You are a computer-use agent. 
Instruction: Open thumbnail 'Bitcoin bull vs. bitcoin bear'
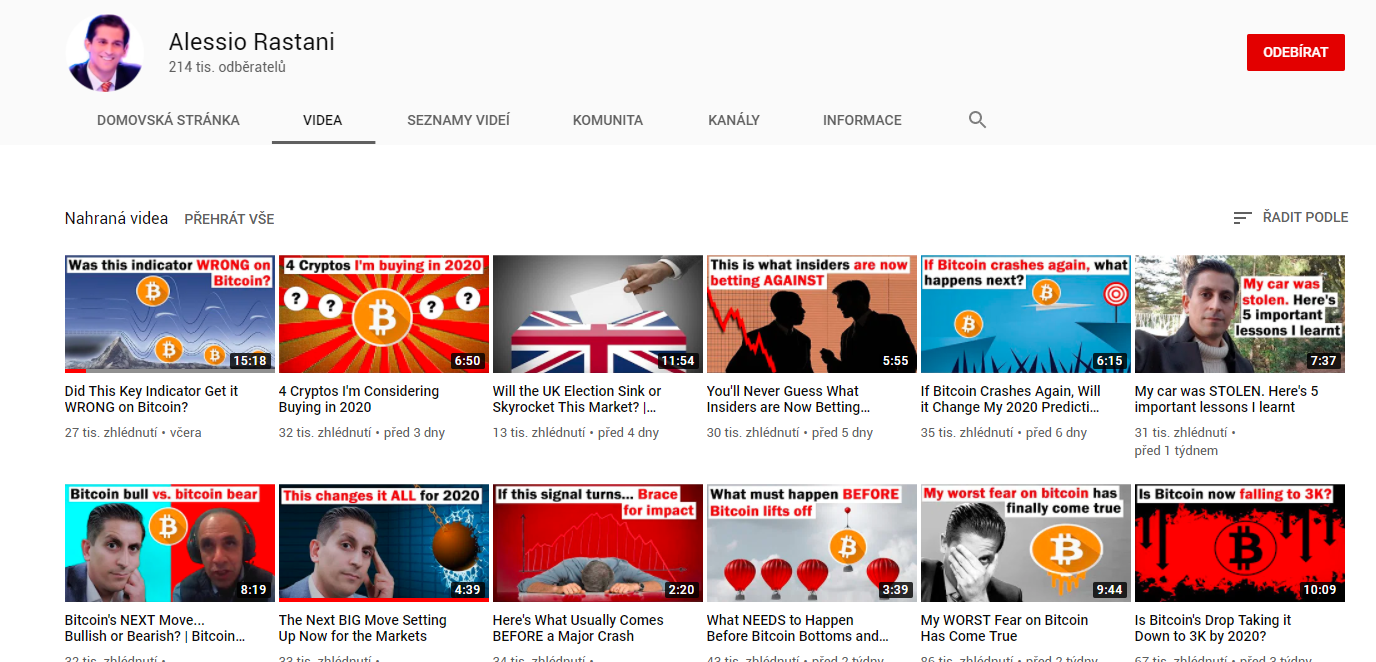pyautogui.click(x=170, y=543)
